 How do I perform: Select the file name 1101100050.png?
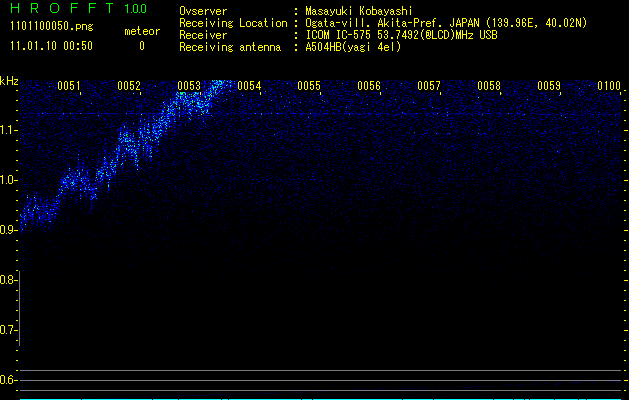click(x=51, y=27)
